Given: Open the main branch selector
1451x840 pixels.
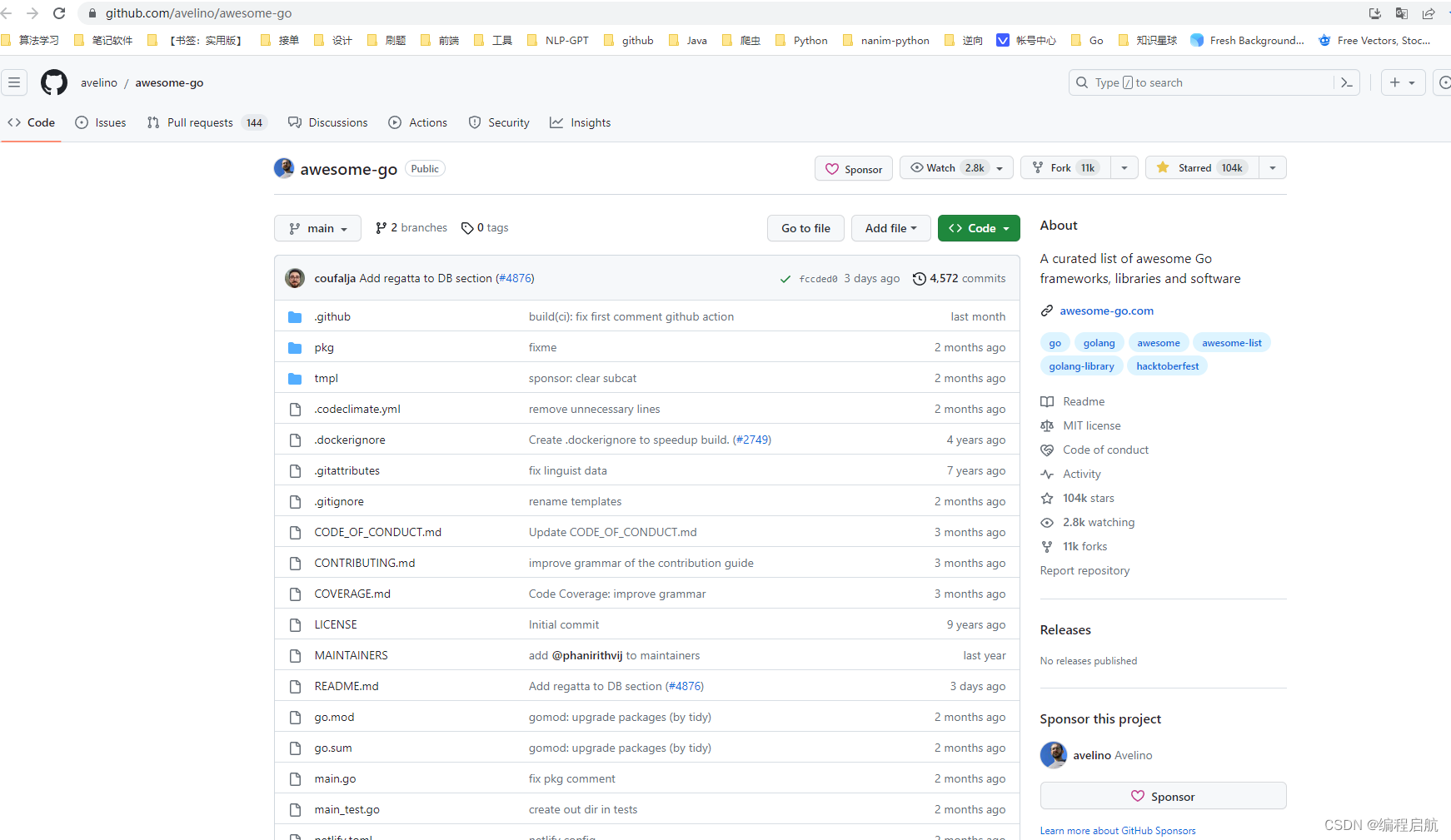Looking at the screenshot, I should tap(317, 228).
